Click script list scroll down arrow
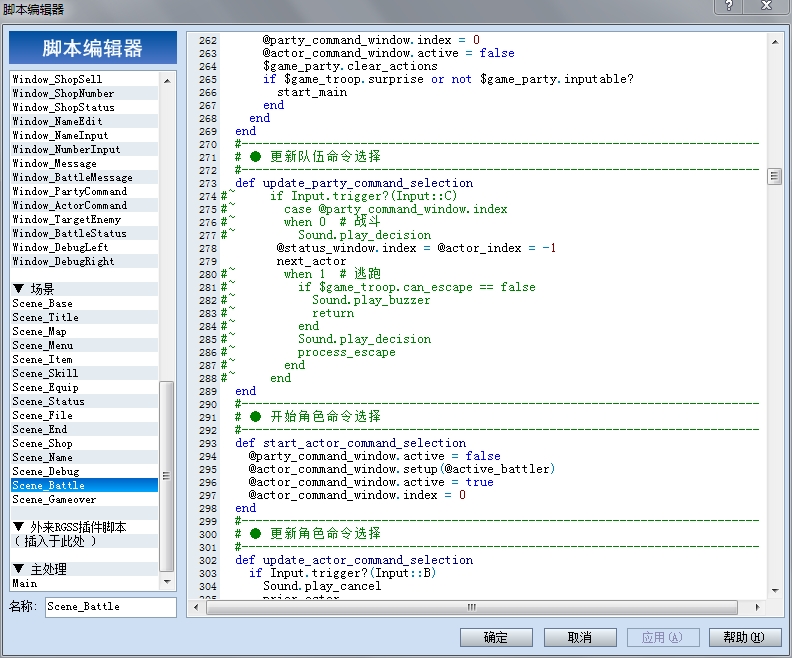The height and width of the screenshot is (658, 792). (167, 582)
